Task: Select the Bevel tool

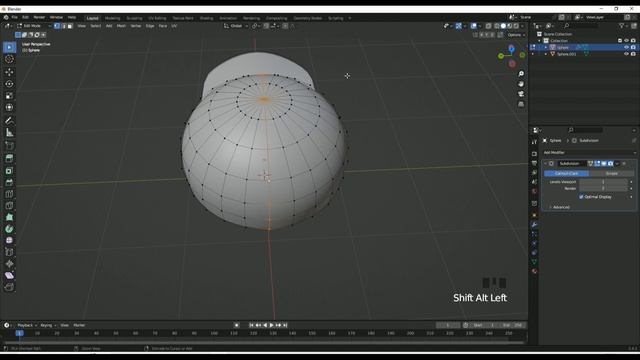Action: [x=9, y=182]
